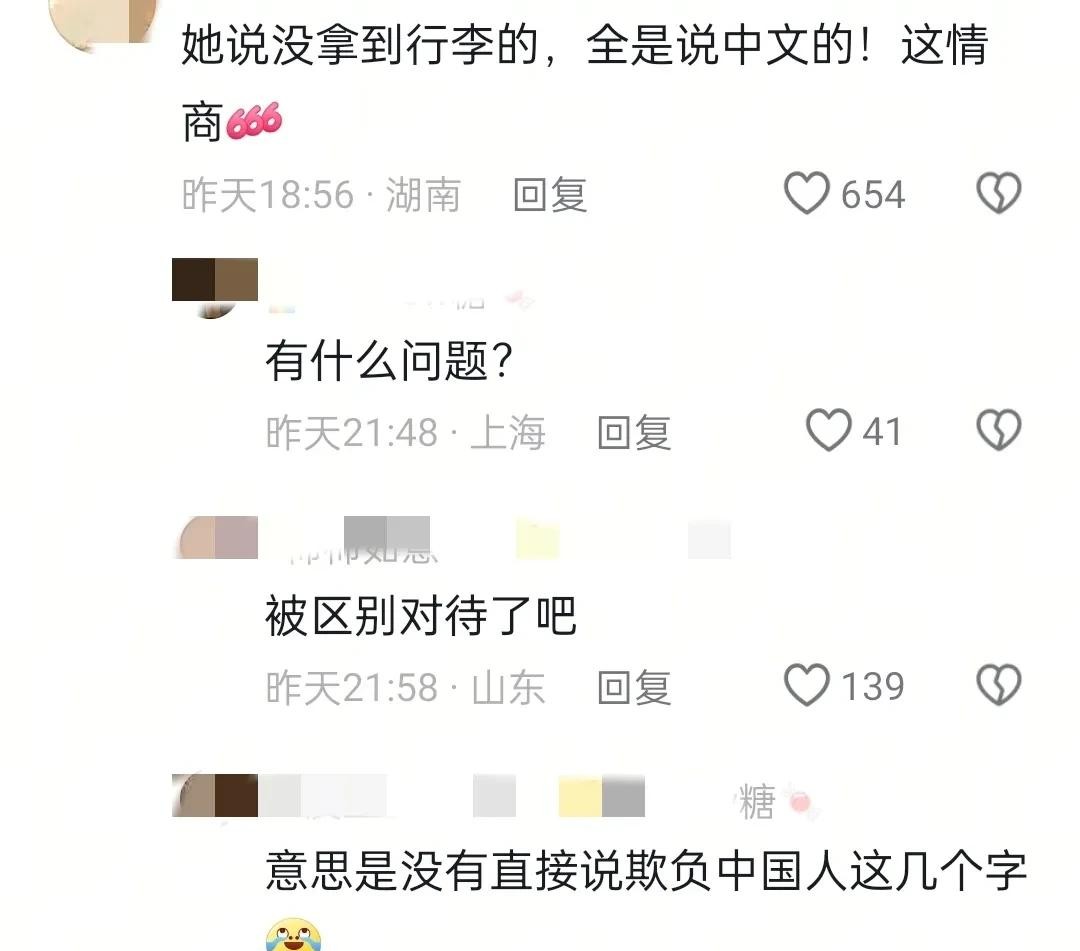This screenshot has width=1080, height=951.
Task: Reply to the Shandong 21:58 comment
Action: pos(634,688)
